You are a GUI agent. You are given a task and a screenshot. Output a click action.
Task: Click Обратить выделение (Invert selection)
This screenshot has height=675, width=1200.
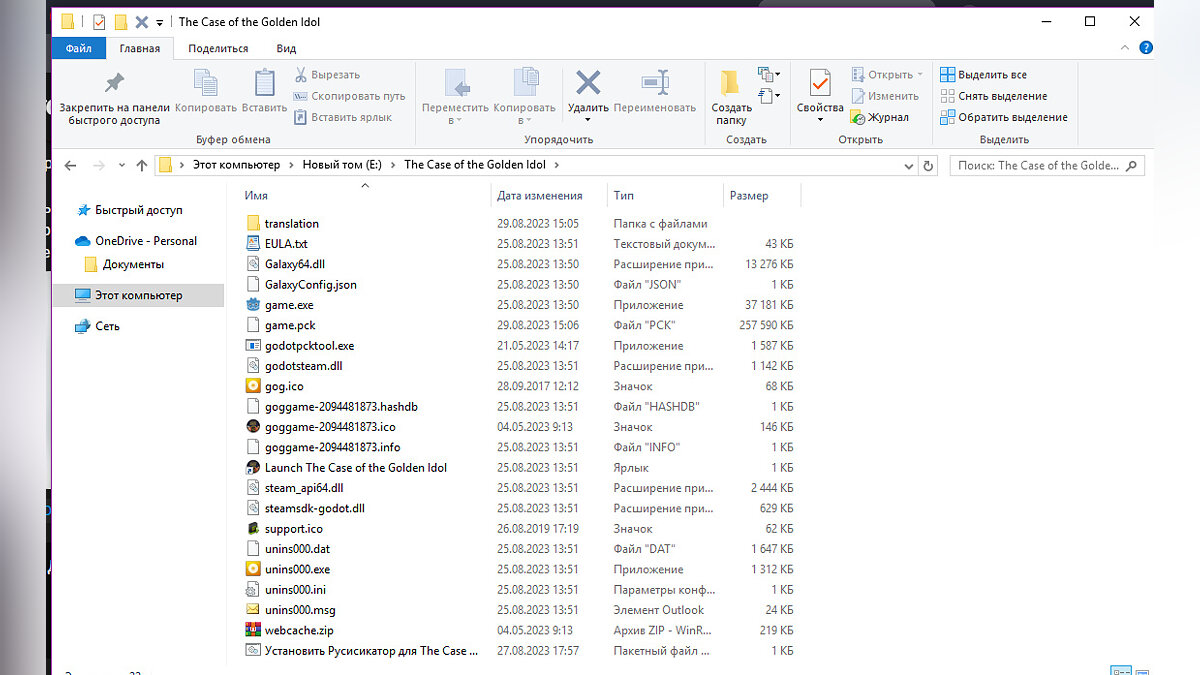point(1003,117)
